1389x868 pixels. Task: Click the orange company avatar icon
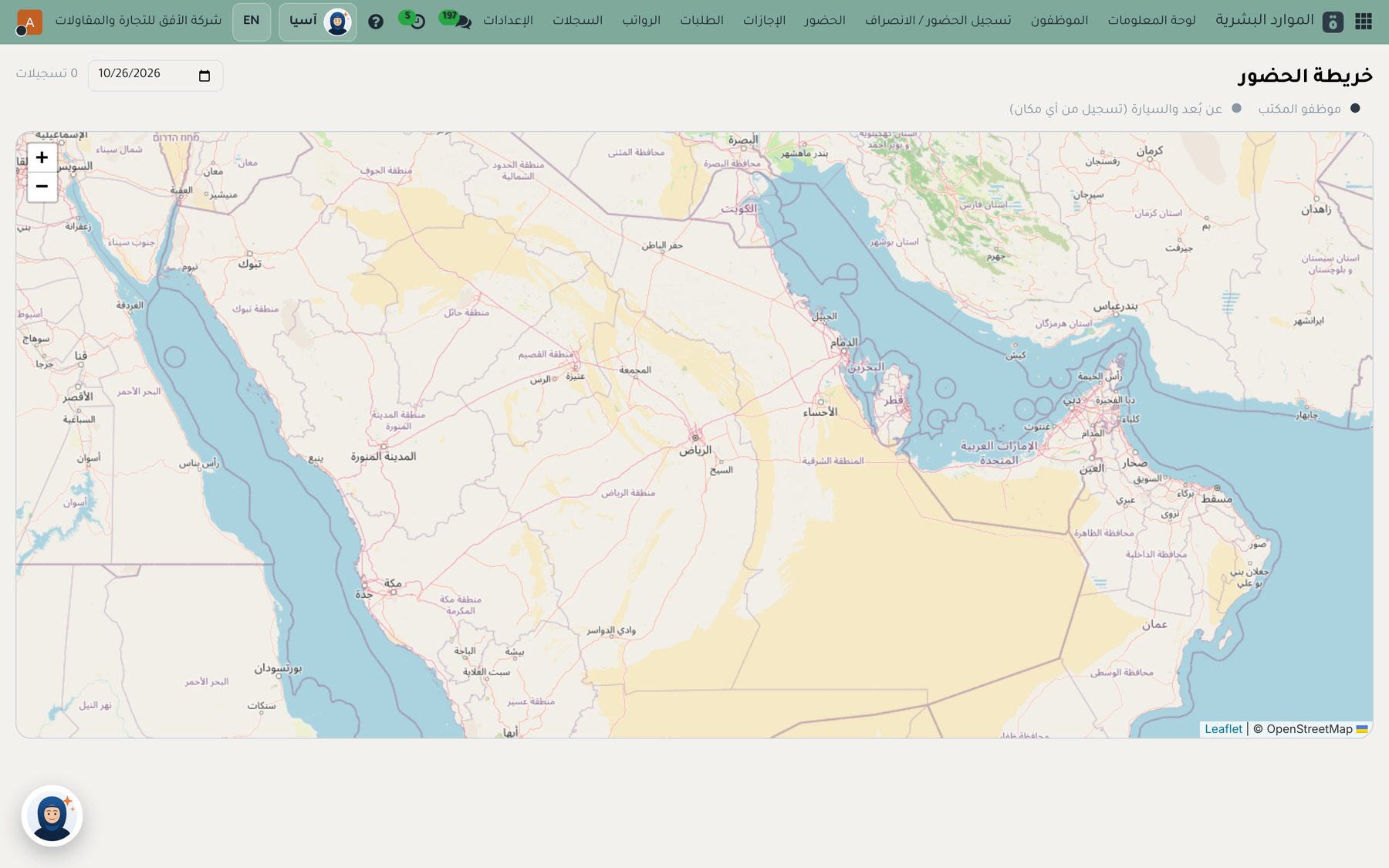(x=29, y=22)
